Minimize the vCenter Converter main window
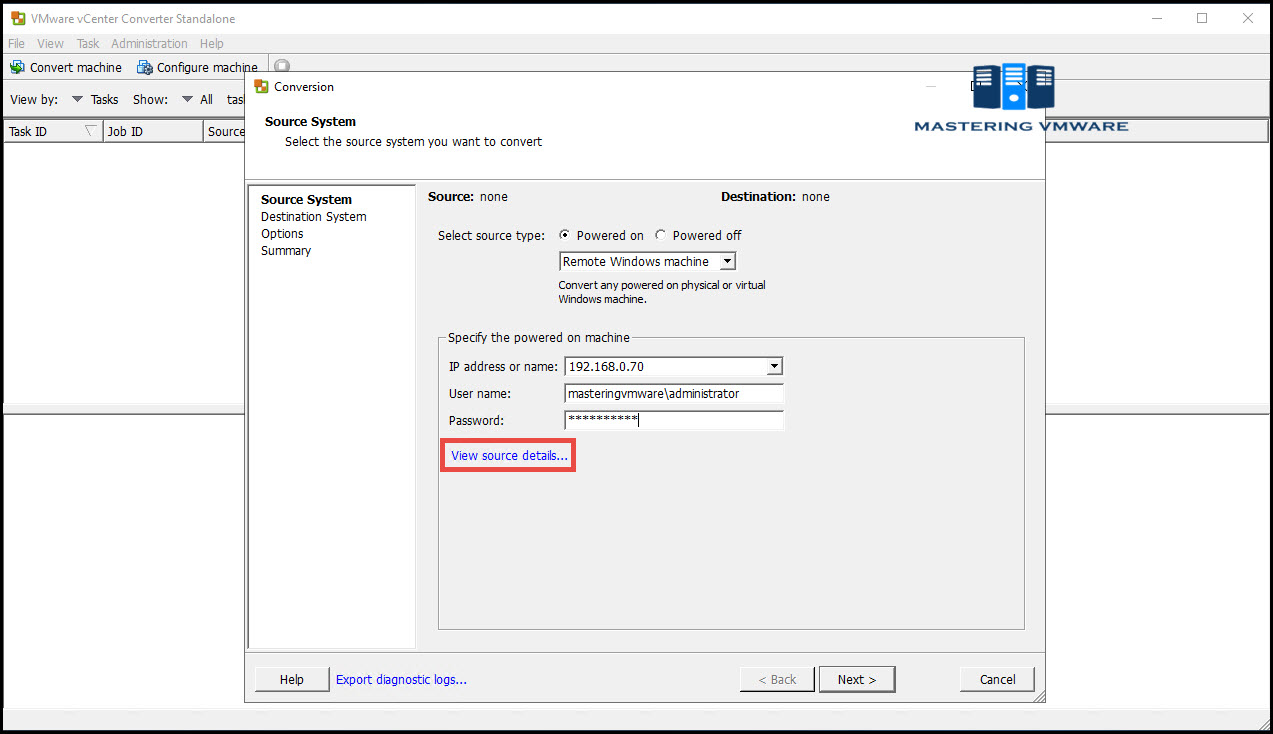The width and height of the screenshot is (1273, 734). 1156,18
